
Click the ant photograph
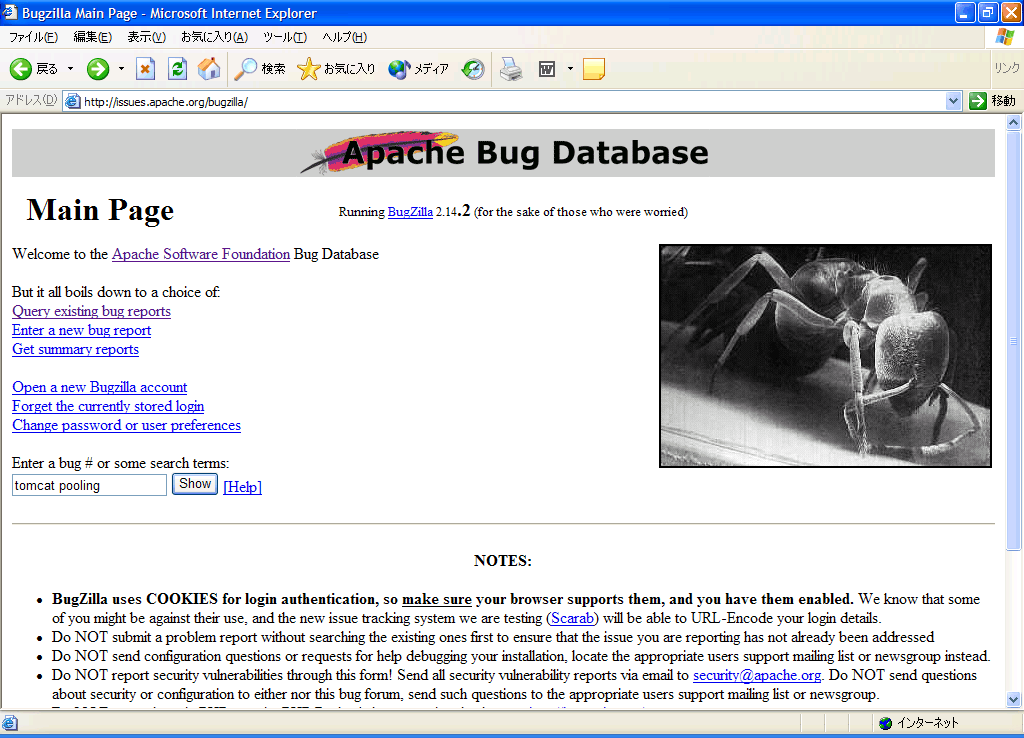pos(825,356)
